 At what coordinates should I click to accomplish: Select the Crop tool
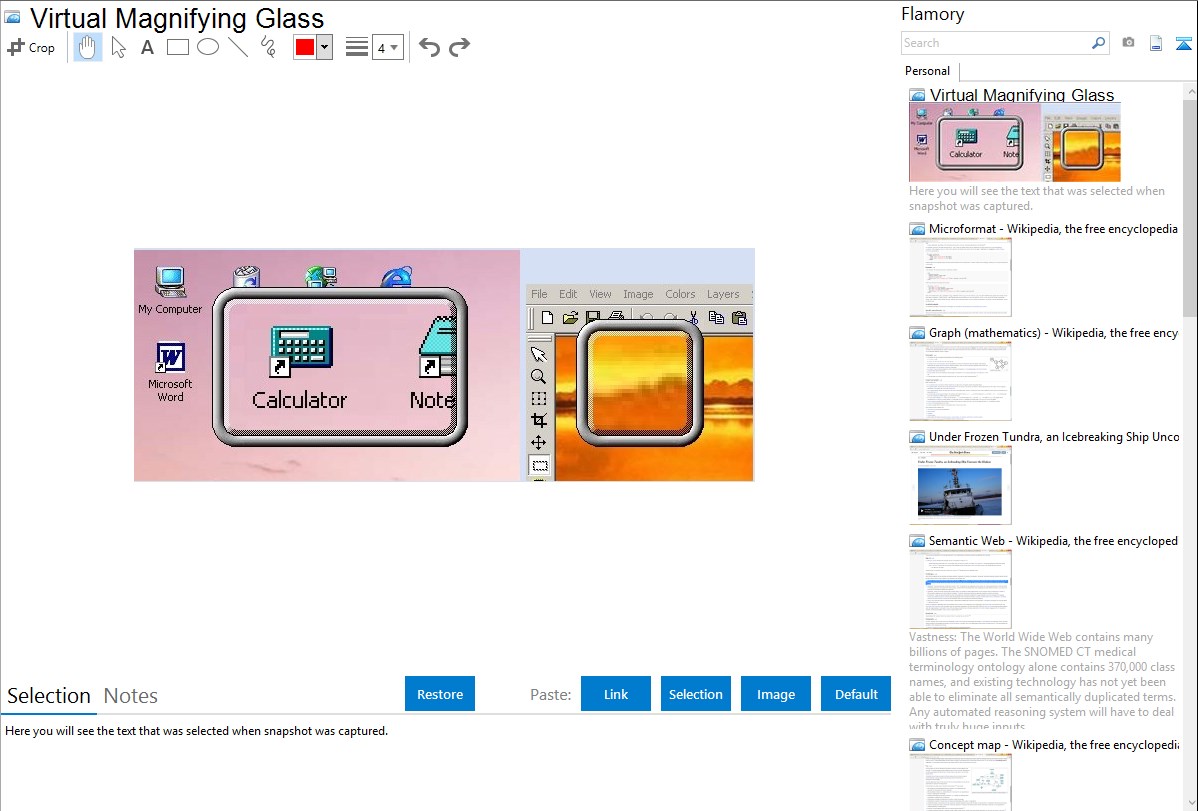point(31,47)
